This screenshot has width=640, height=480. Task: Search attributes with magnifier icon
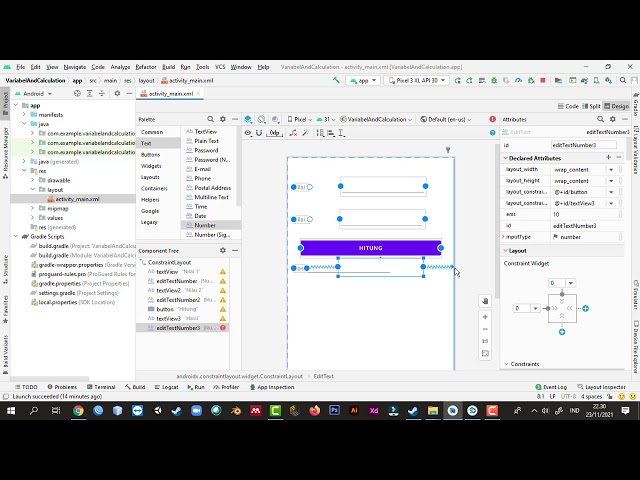(x=600, y=119)
